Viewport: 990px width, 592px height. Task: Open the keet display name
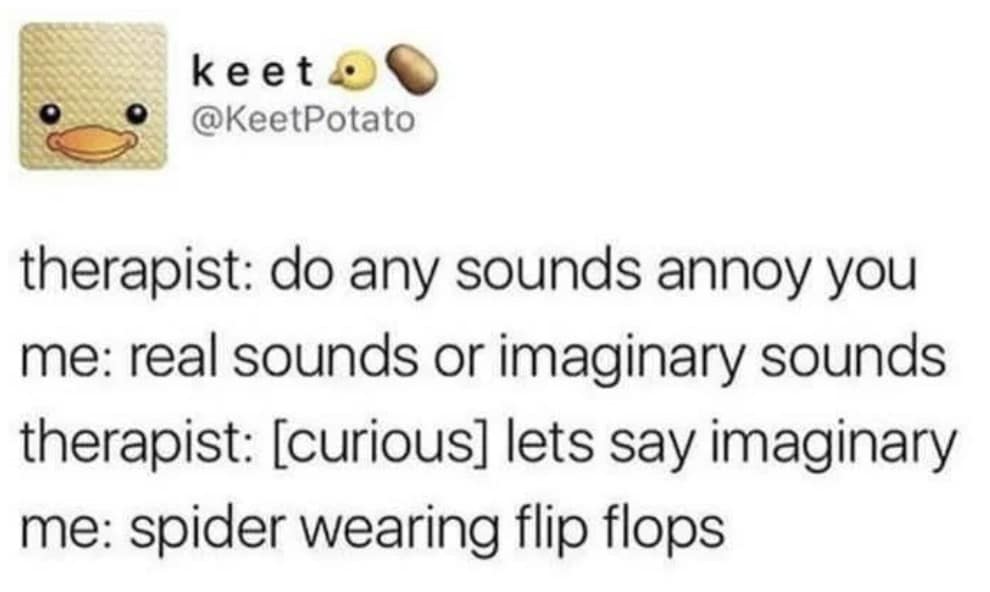(253, 73)
